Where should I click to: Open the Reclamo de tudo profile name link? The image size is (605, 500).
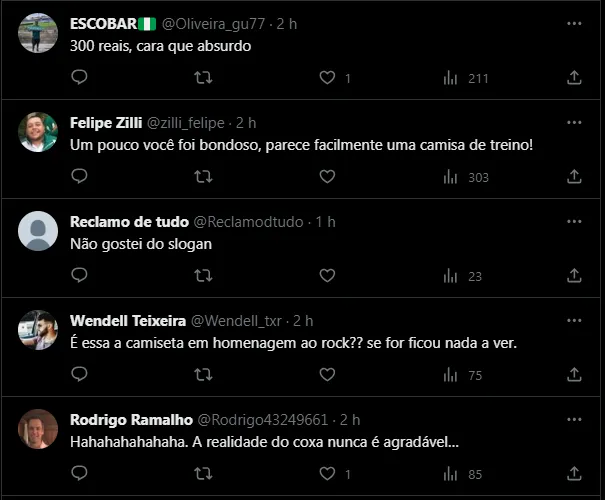coord(126,220)
